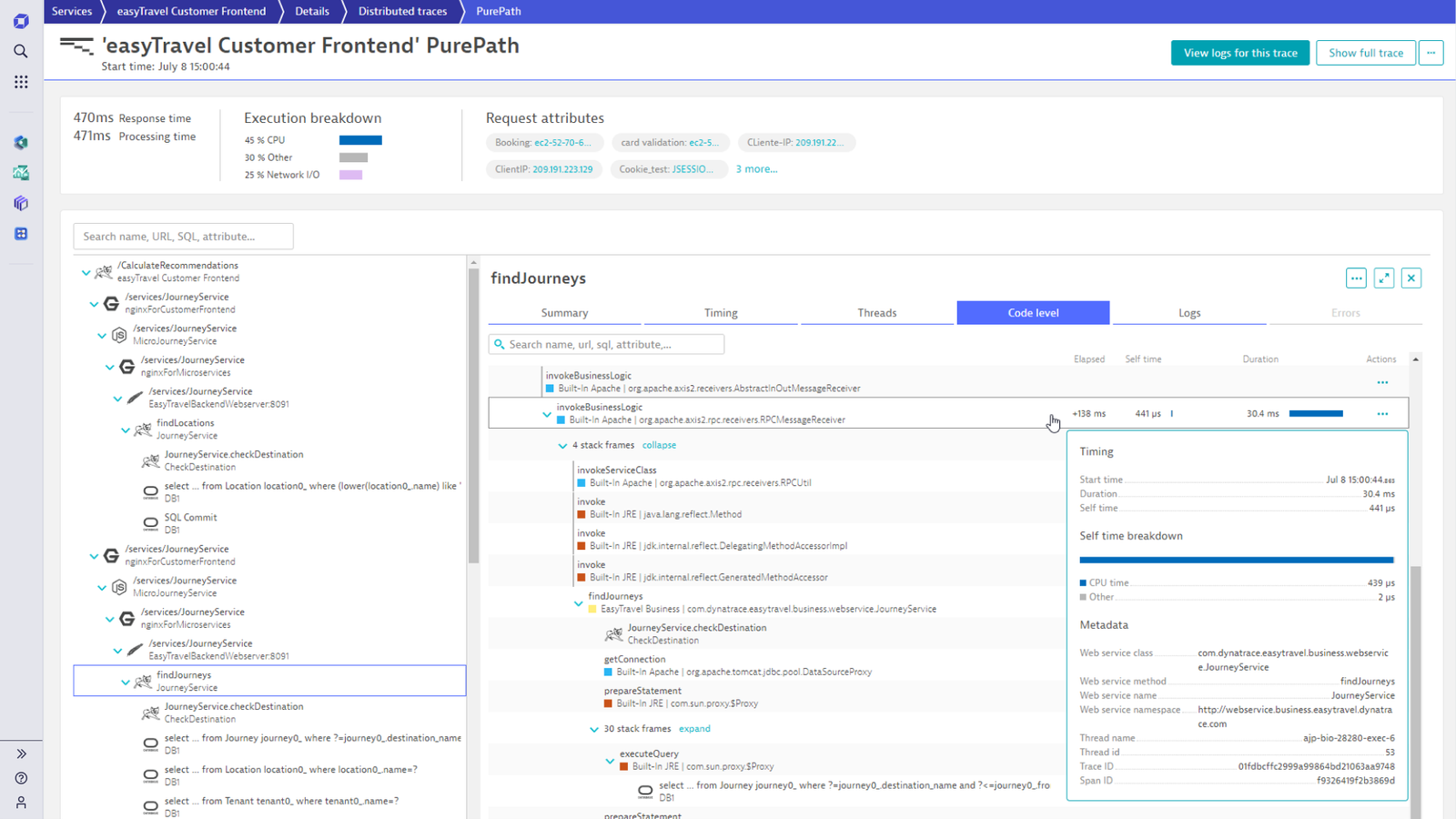Click the nginx icon of first nginxForCustomerFrontend node
The image size is (1456, 819).
[x=111, y=303]
